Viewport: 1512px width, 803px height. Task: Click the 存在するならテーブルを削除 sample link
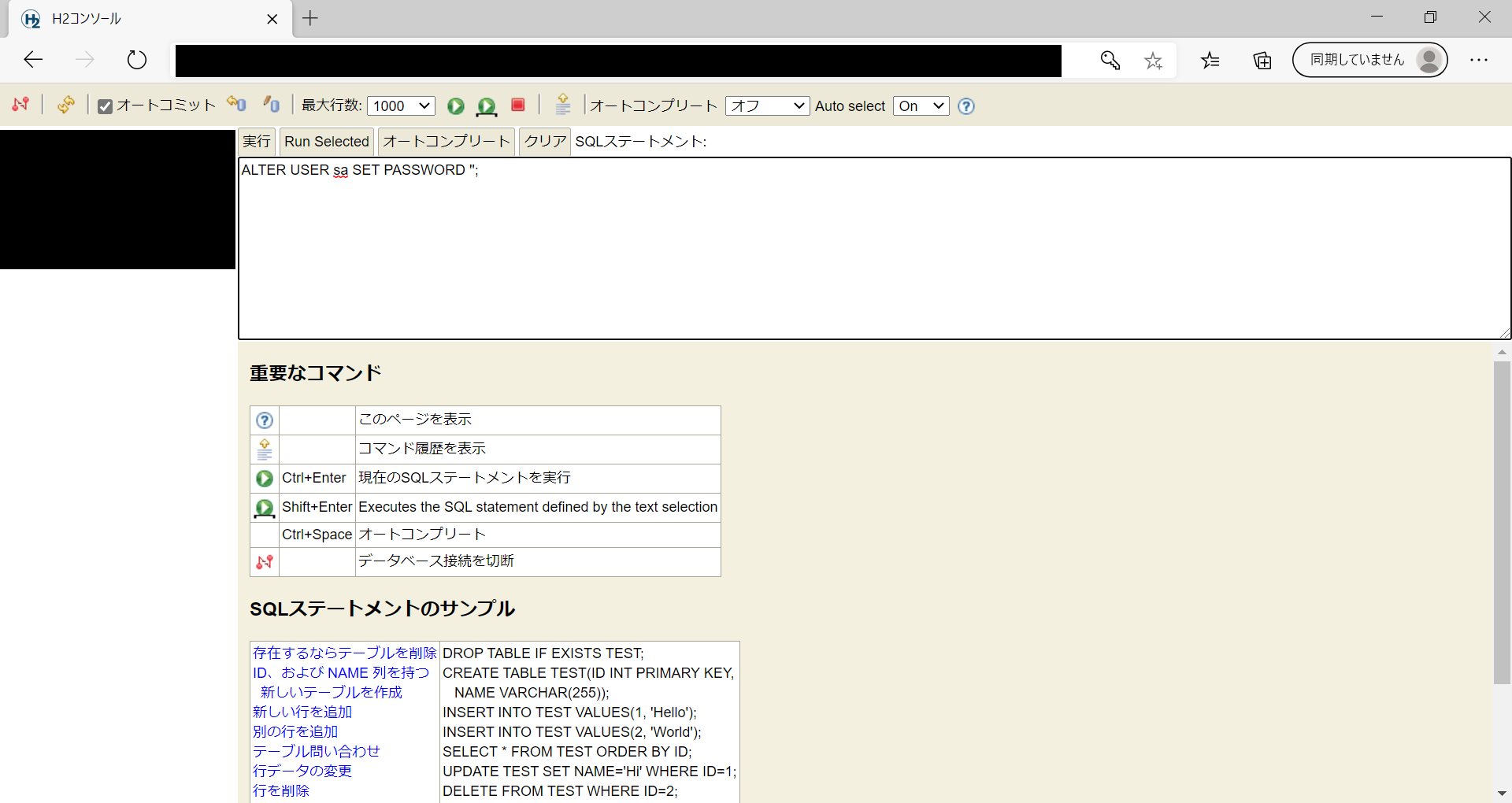coord(344,653)
